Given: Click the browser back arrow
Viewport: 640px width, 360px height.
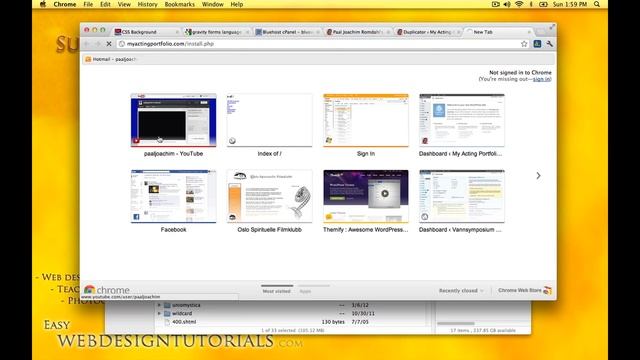Looking at the screenshot, I should (87, 44).
